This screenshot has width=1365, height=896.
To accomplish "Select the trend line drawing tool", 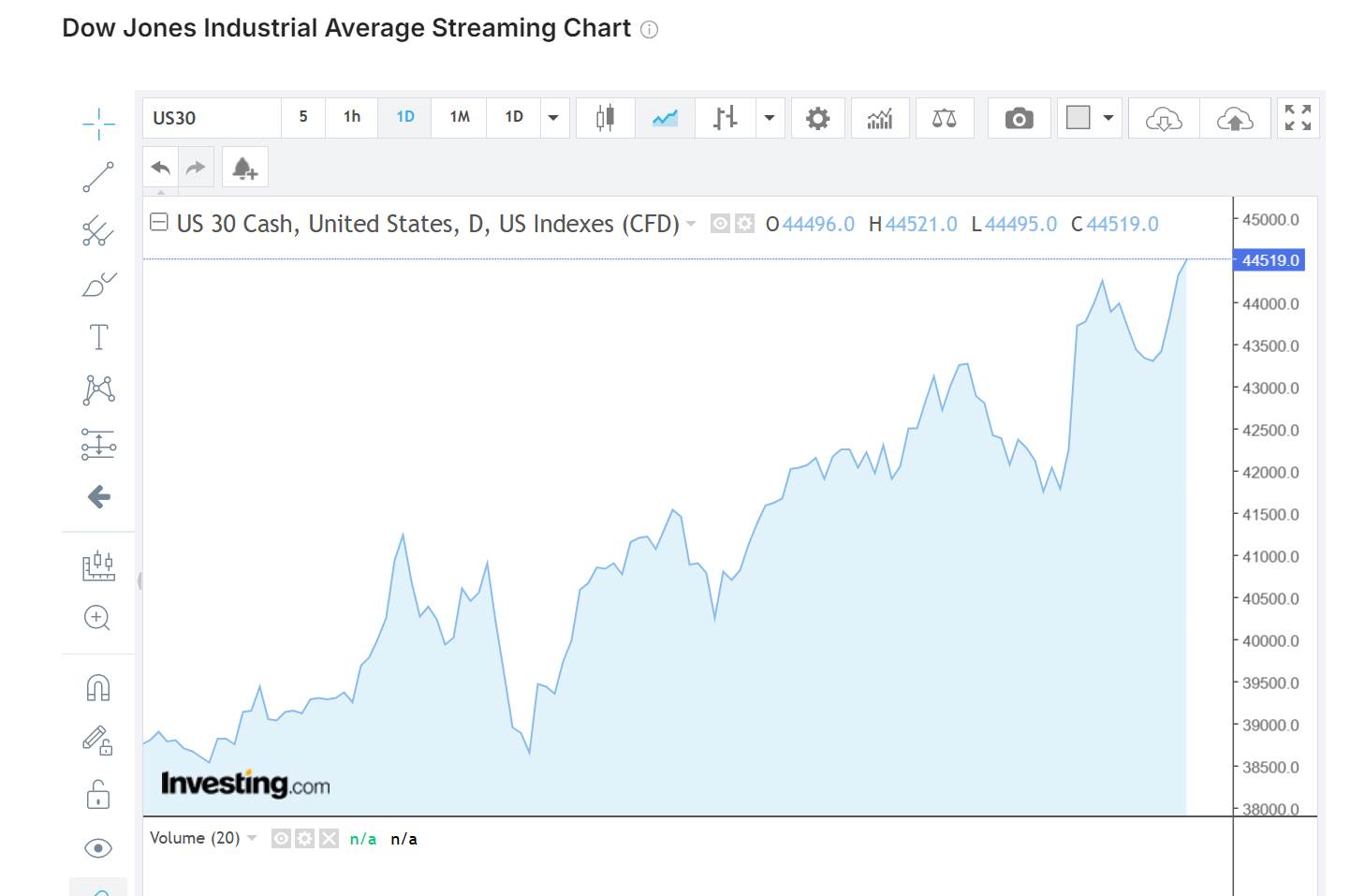I will click(98, 177).
